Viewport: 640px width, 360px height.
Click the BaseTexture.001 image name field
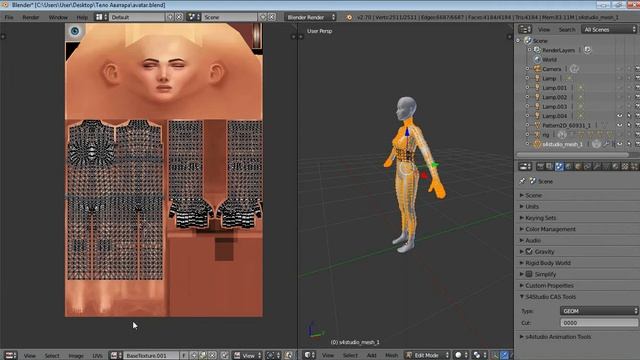tap(151, 356)
